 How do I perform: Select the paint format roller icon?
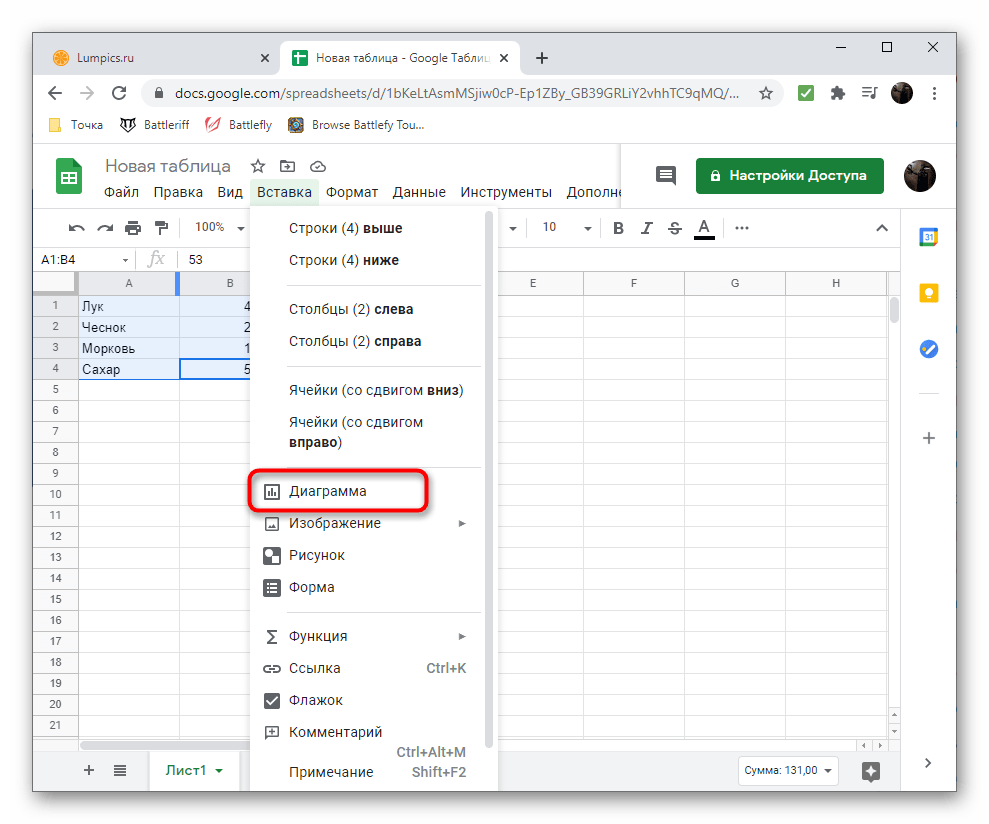click(x=161, y=228)
